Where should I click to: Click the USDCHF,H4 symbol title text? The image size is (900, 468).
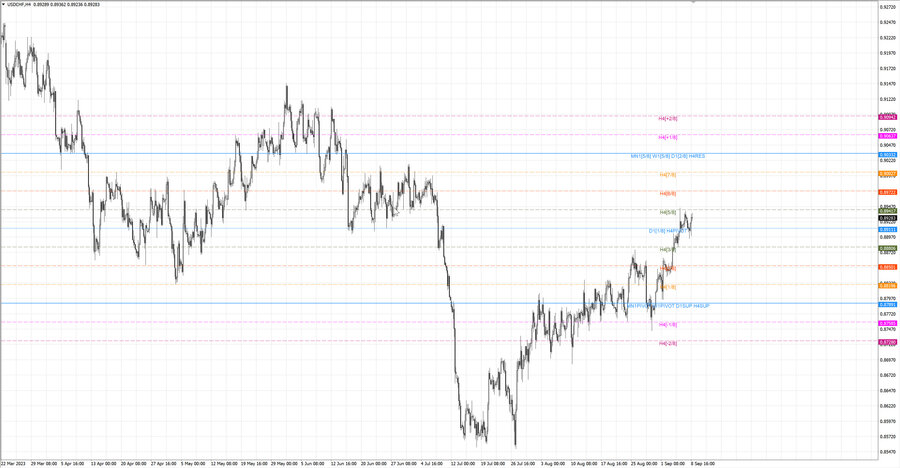20,5
